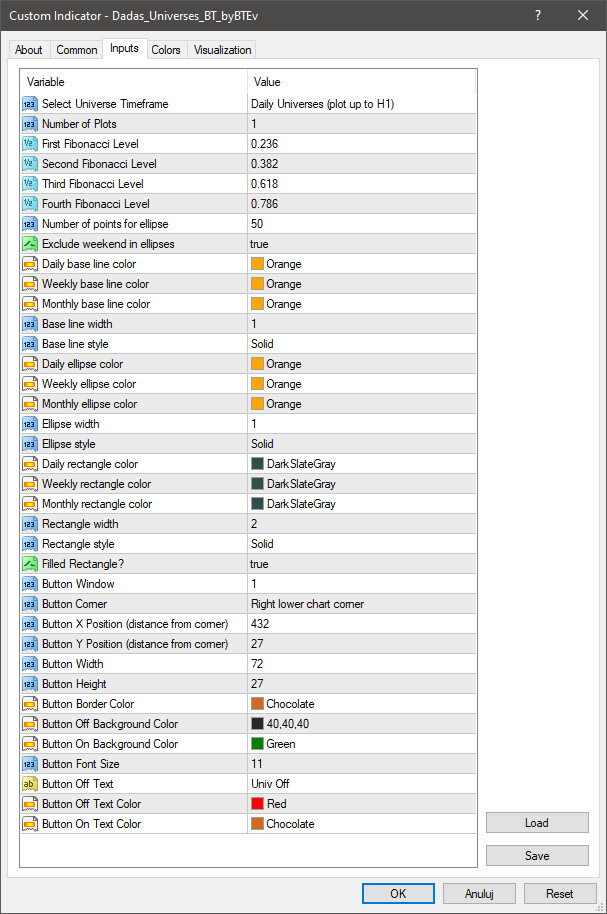This screenshot has height=914, width=607.
Task: Click the Reset button
Action: coord(560,893)
